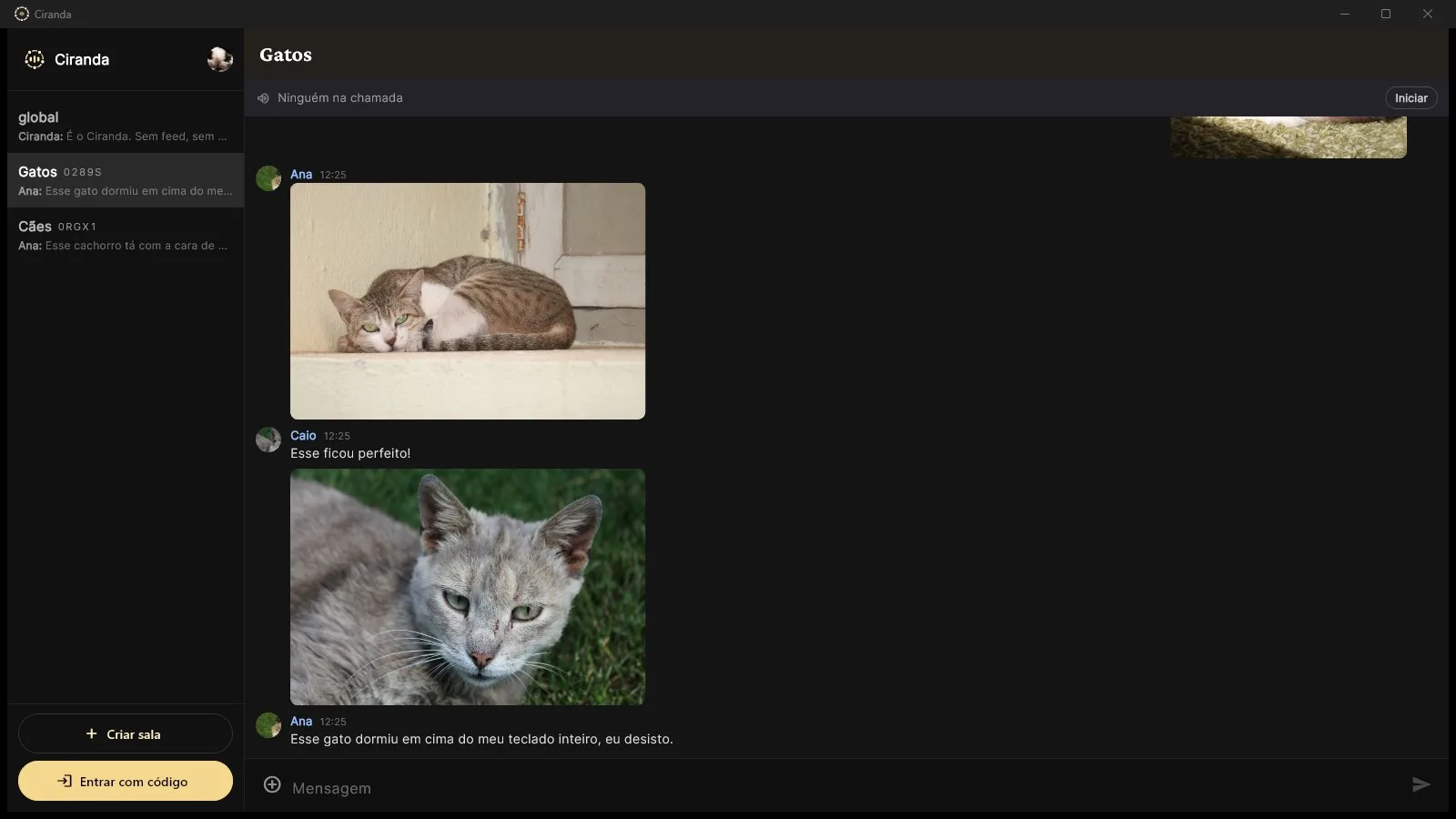Open the user profile avatar
The image size is (1456, 819).
pyautogui.click(x=219, y=59)
